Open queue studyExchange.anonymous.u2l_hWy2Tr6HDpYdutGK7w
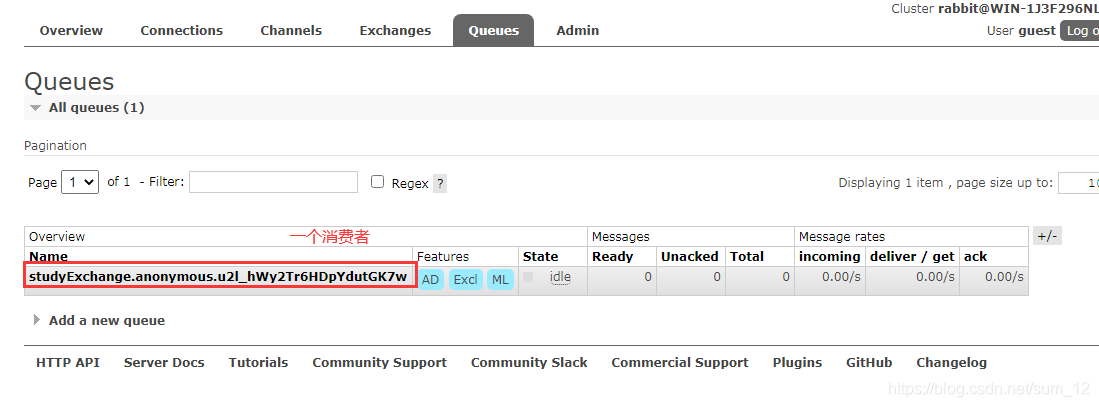 click(218, 277)
